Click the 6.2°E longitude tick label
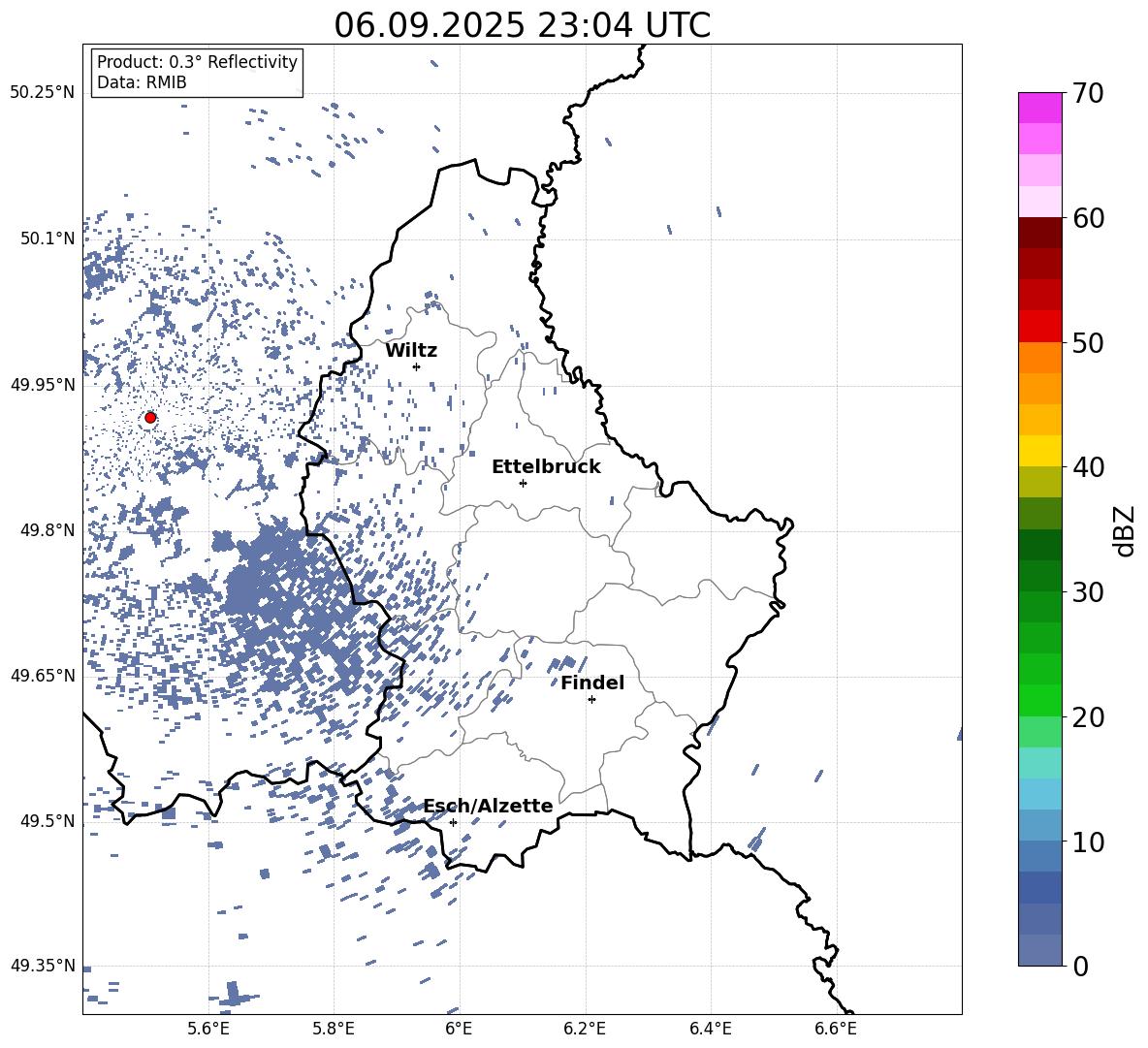Screen dimensions: 1148x1048 tap(585, 1029)
